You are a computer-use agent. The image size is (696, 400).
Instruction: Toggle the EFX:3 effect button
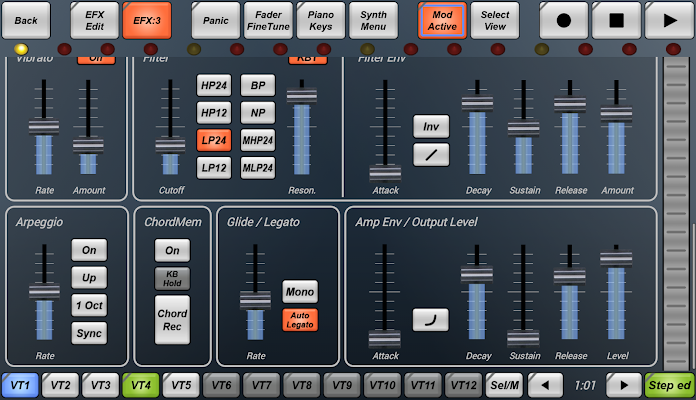147,20
